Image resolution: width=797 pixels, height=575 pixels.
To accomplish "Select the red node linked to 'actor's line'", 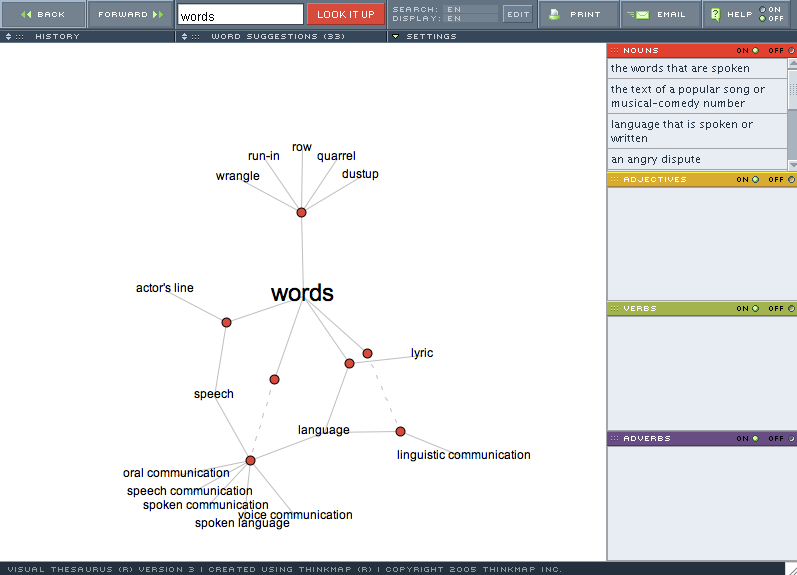I will pos(227,322).
